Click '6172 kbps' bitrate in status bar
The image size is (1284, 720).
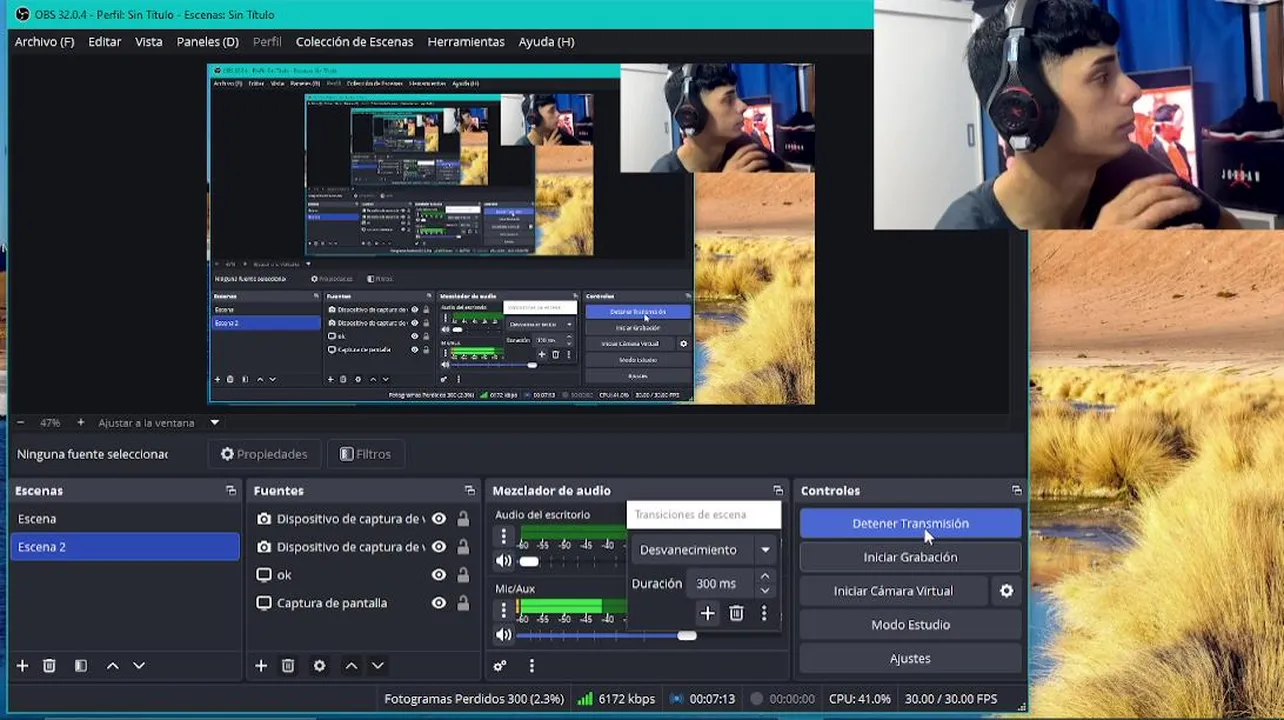[627, 699]
